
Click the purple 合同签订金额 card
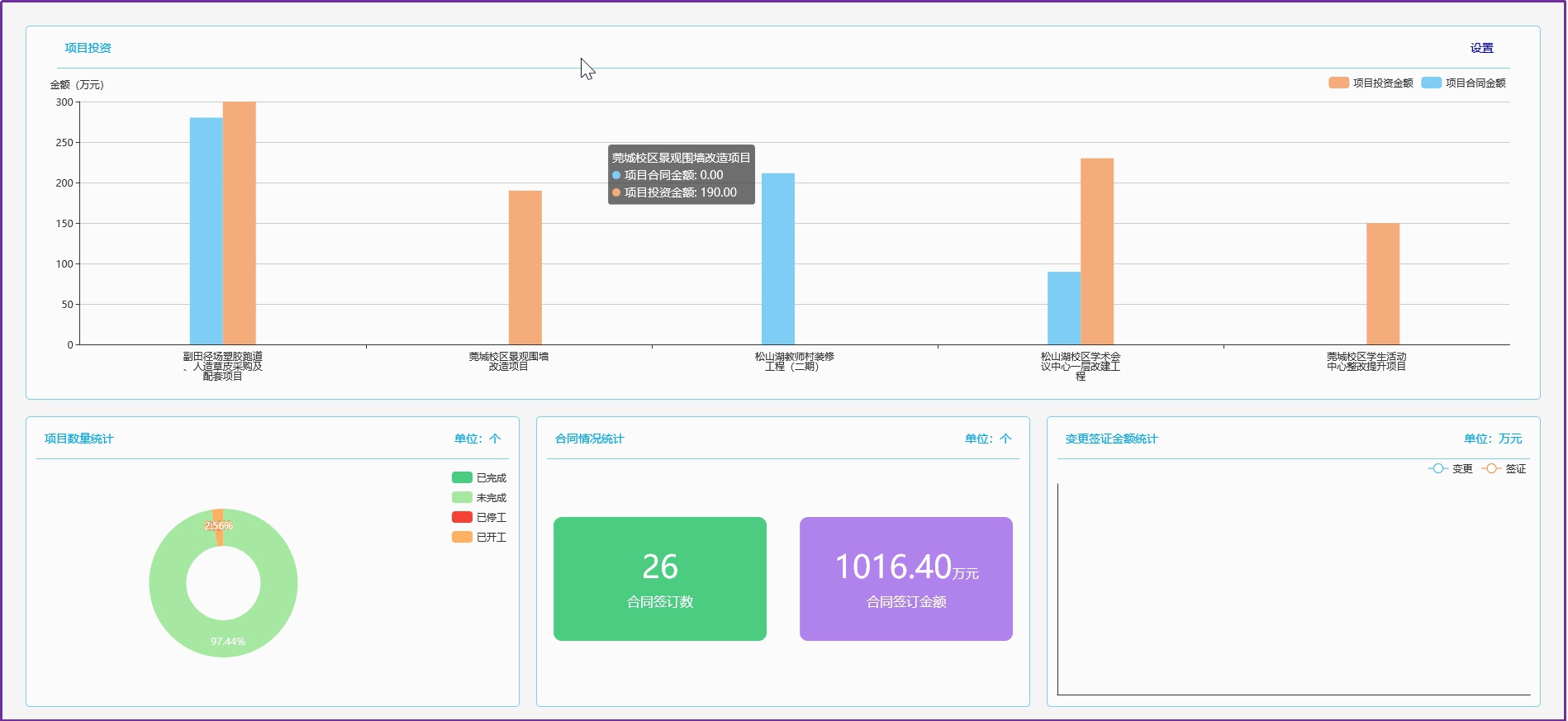(x=905, y=578)
